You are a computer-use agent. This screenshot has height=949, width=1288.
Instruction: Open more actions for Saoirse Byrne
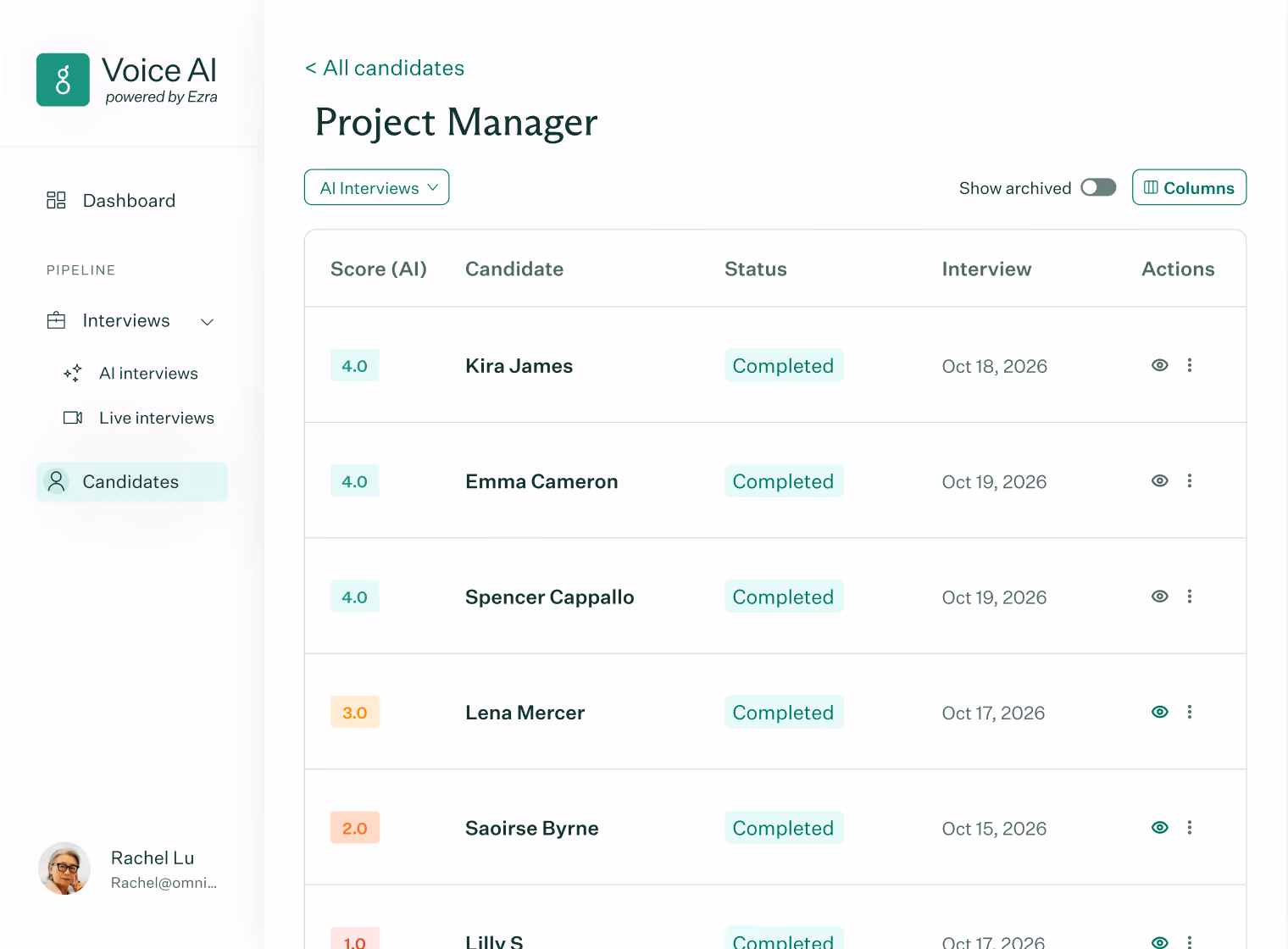(1190, 827)
